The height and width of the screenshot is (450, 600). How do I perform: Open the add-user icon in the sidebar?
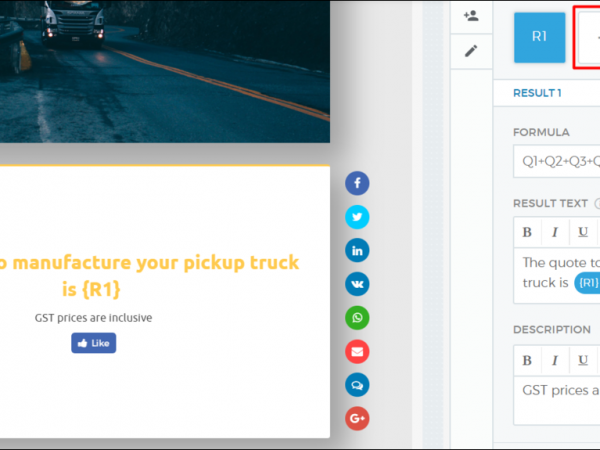(x=471, y=16)
